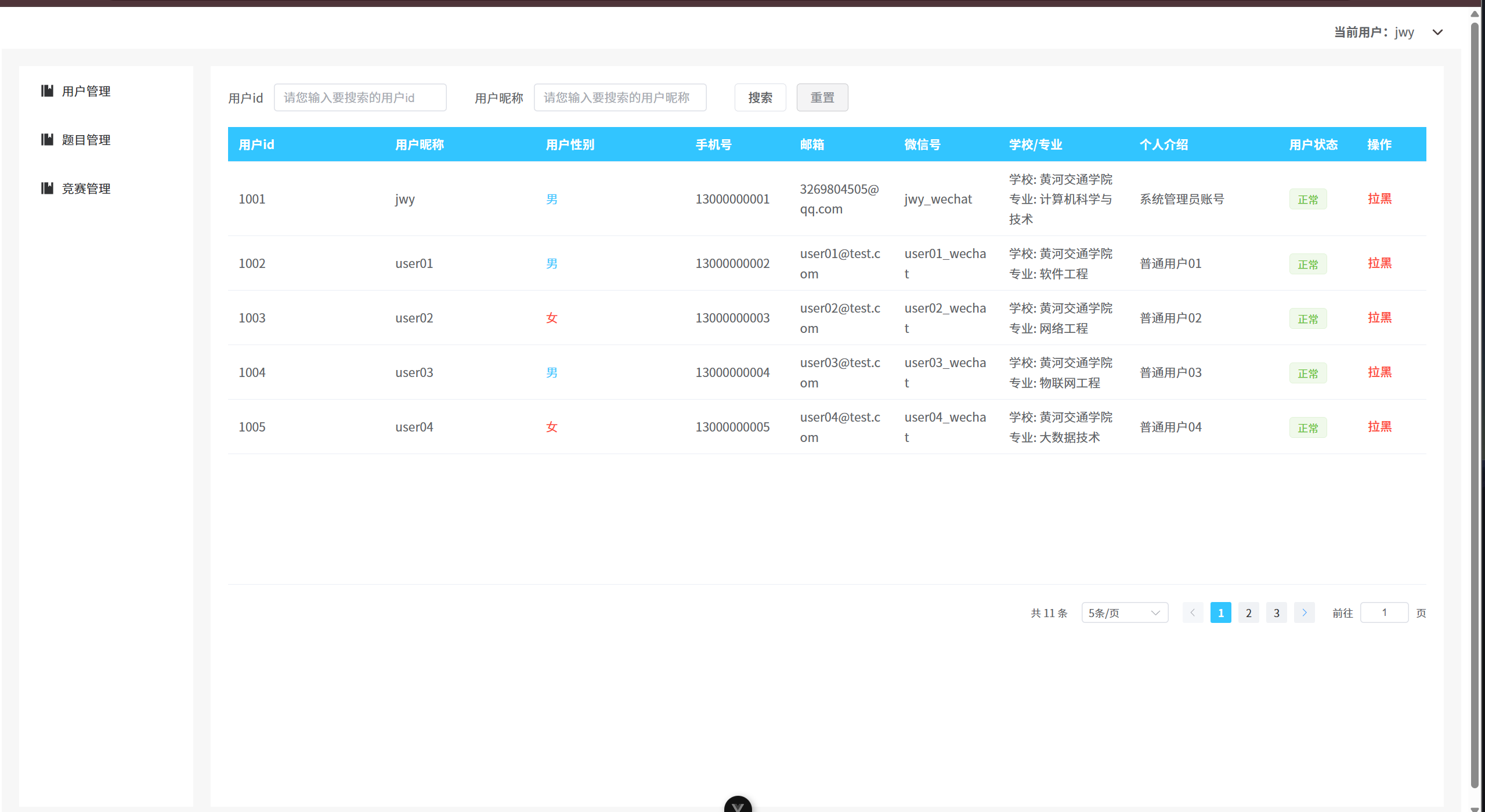Expand the per-page selector arrow
Viewport: 1485px width, 812px height.
(x=1157, y=612)
